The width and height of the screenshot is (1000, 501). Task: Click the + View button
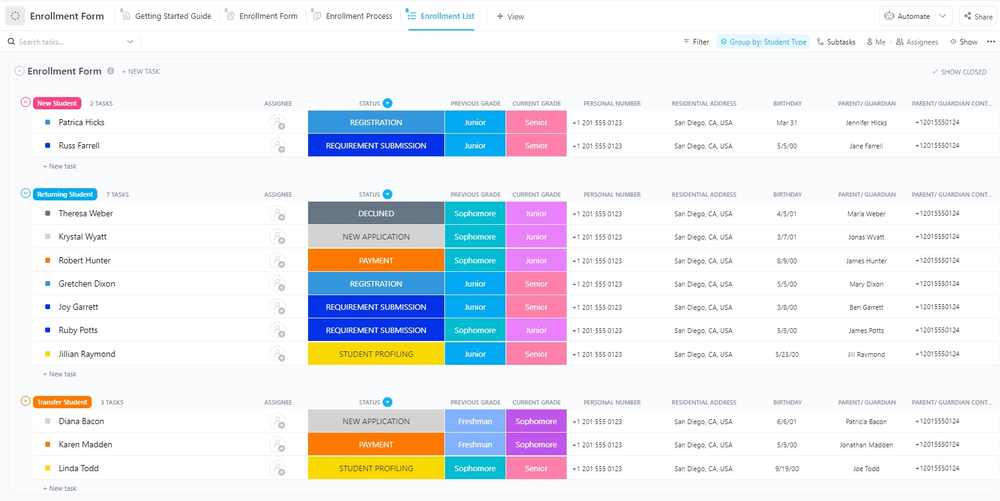[510, 16]
